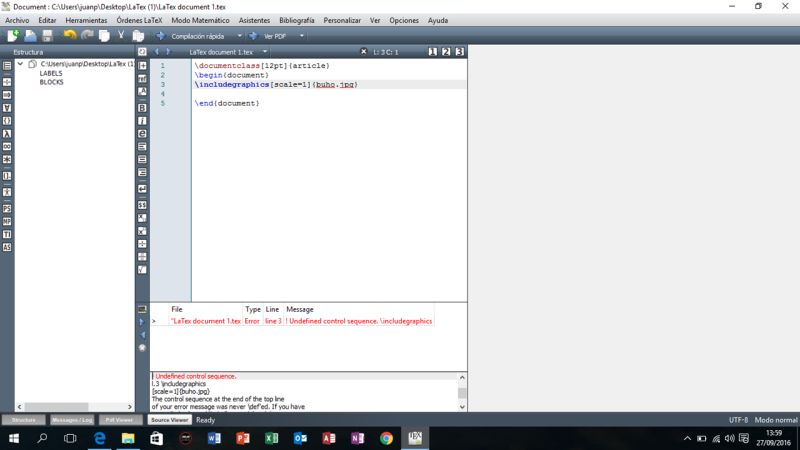Click log output vertical scrollbar thumb
This screenshot has width=800, height=450.
pyautogui.click(x=462, y=393)
